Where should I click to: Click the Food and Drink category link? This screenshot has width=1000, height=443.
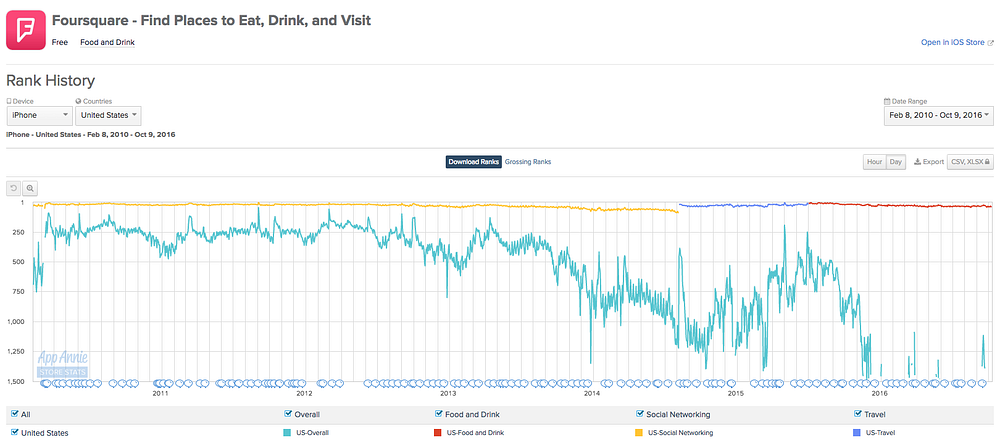point(107,43)
